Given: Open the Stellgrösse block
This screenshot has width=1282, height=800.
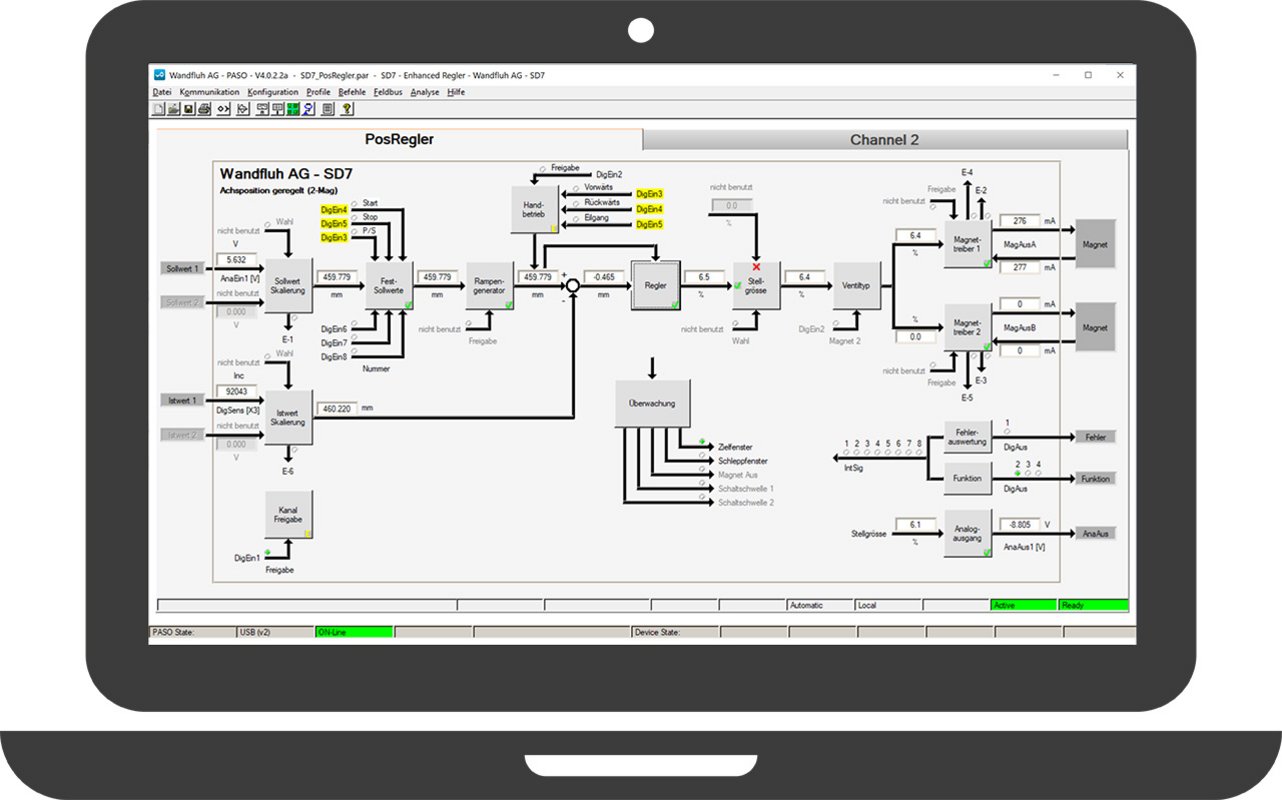Looking at the screenshot, I should coord(757,285).
